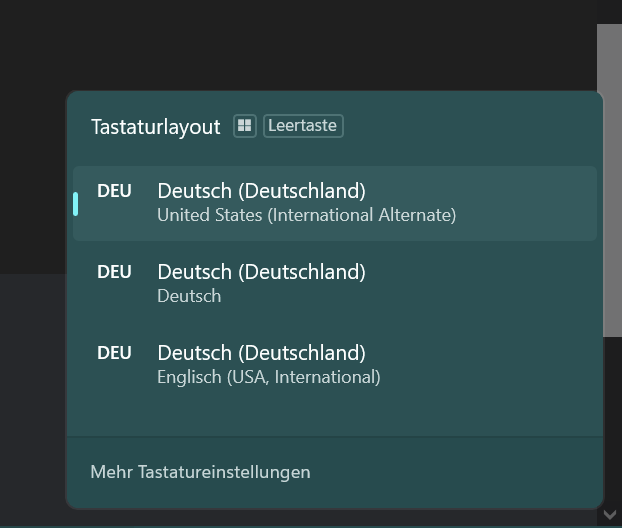Click empty flyout space below the layout list

pyautogui.click(x=335, y=420)
